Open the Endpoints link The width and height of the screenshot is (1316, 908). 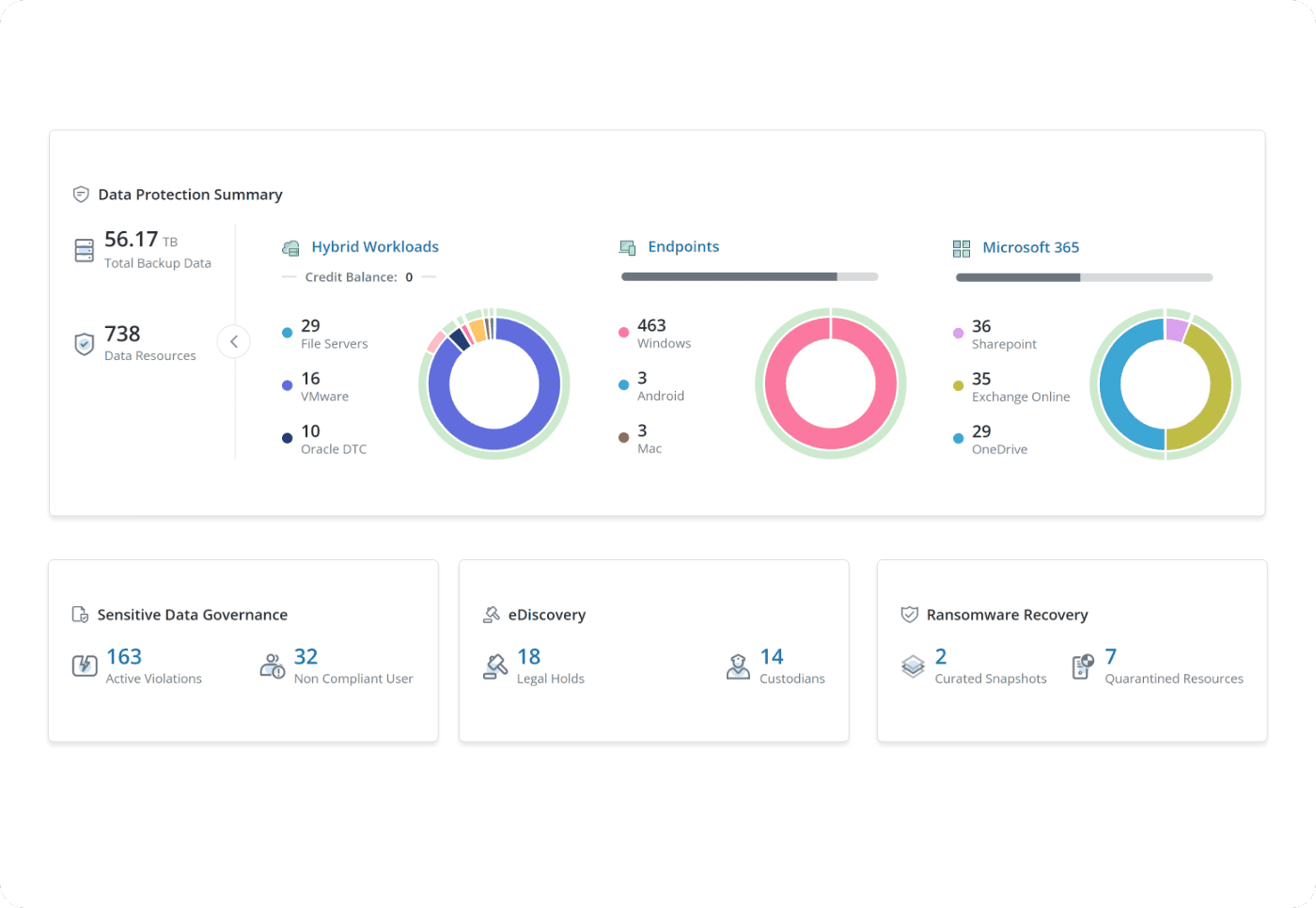point(683,247)
